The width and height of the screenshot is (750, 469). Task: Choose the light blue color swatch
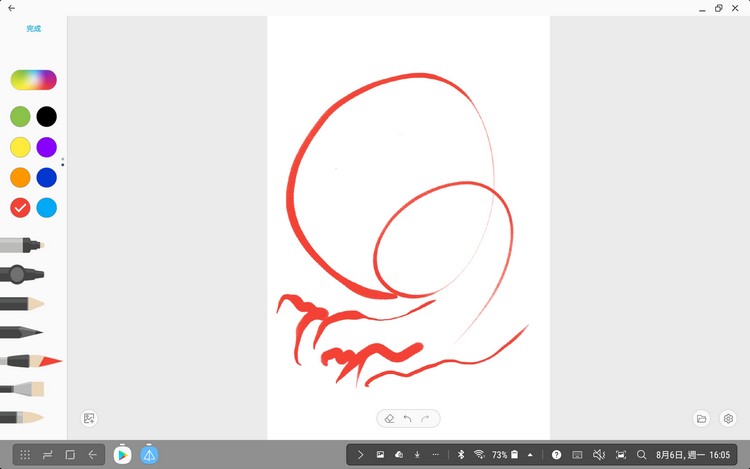[x=46, y=208]
